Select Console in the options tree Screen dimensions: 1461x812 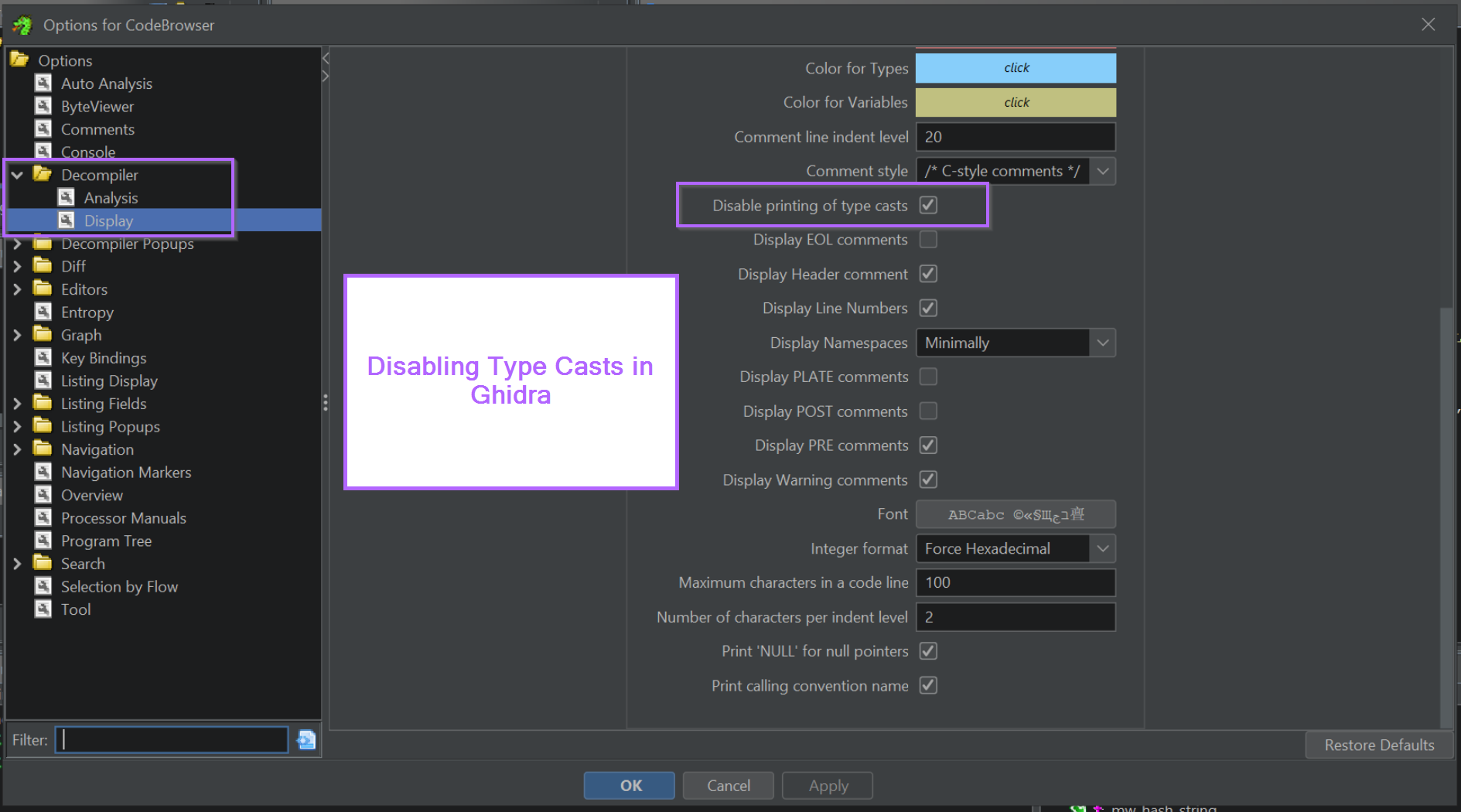coord(88,152)
